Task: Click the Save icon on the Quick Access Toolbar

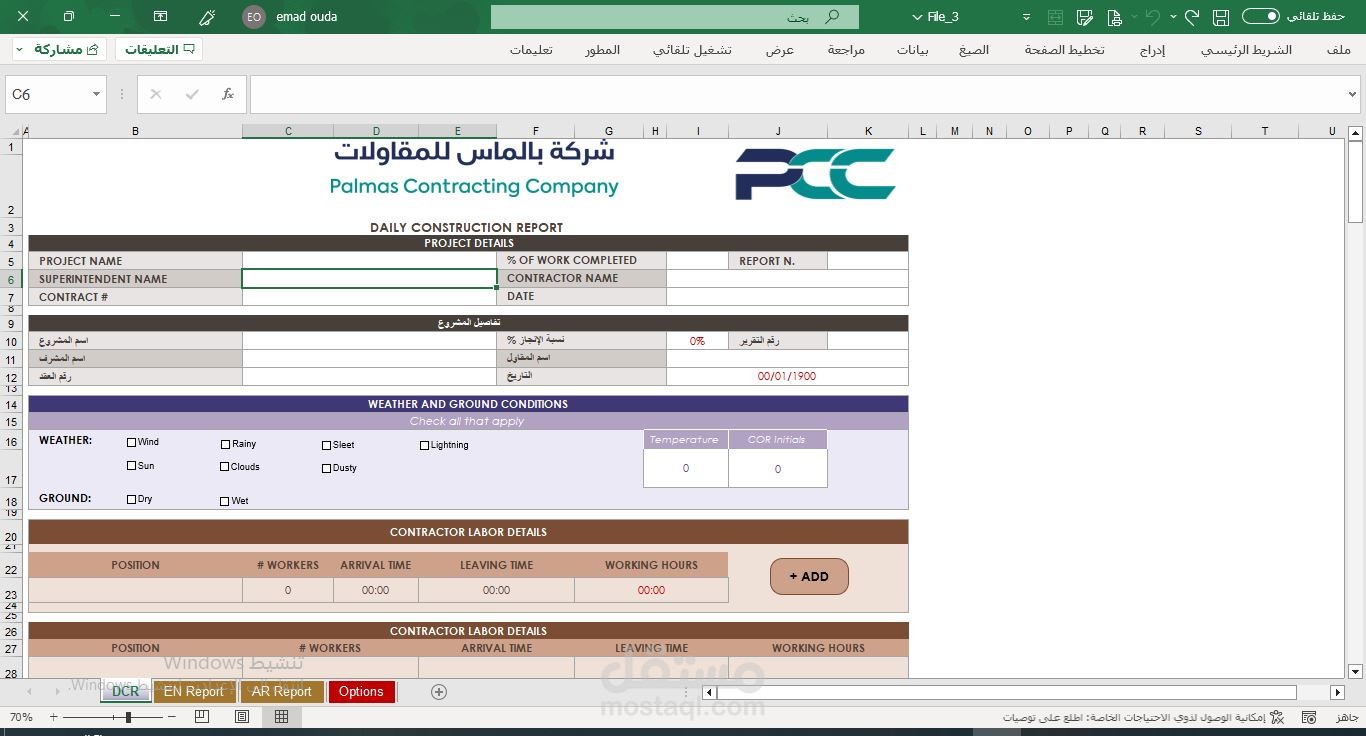Action: point(1220,17)
